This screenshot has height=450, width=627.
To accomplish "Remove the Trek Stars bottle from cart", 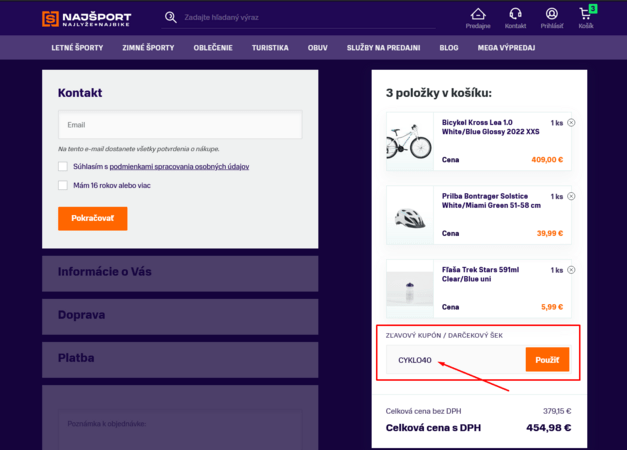I will click(571, 271).
